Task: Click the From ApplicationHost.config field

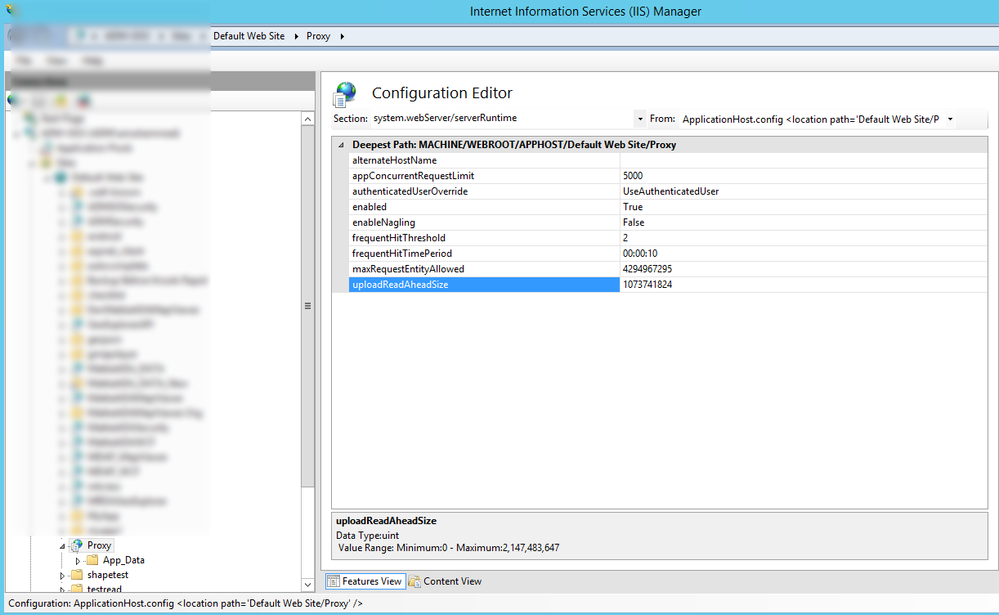Action: (x=811, y=119)
